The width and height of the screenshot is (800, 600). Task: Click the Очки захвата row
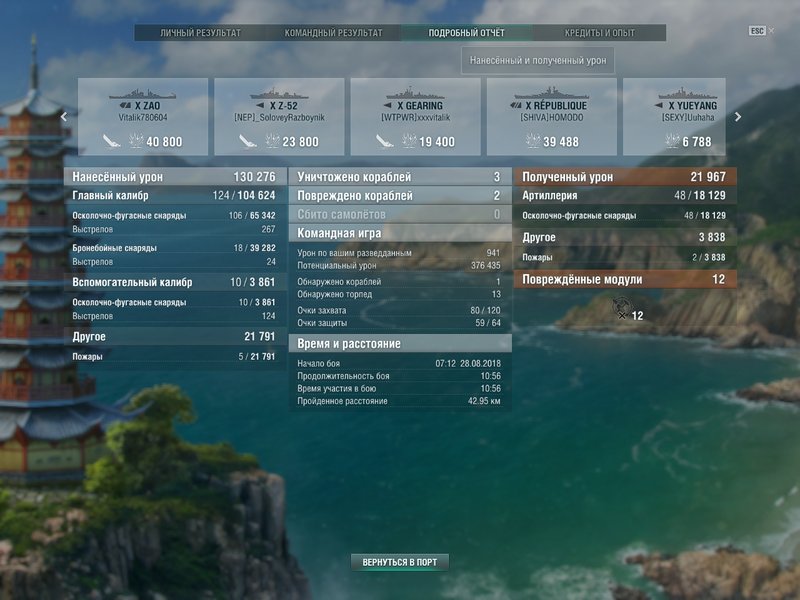click(400, 310)
